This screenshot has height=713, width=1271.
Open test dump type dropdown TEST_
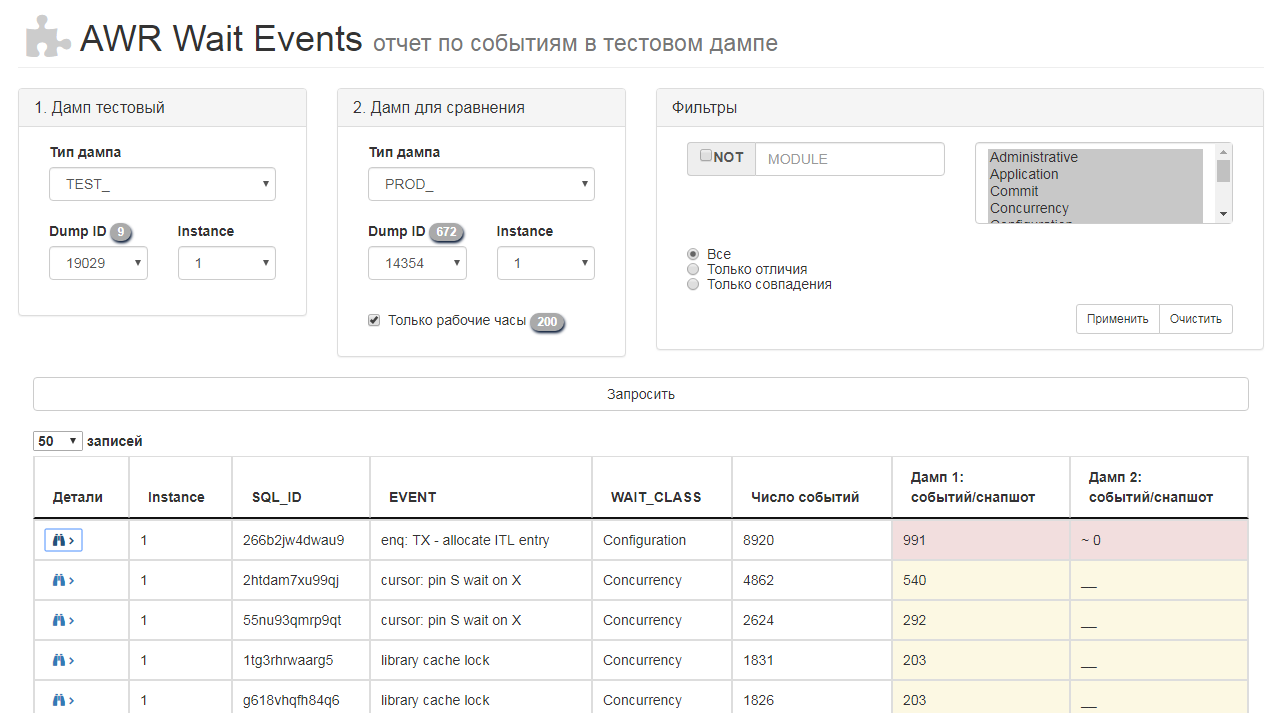pos(162,184)
